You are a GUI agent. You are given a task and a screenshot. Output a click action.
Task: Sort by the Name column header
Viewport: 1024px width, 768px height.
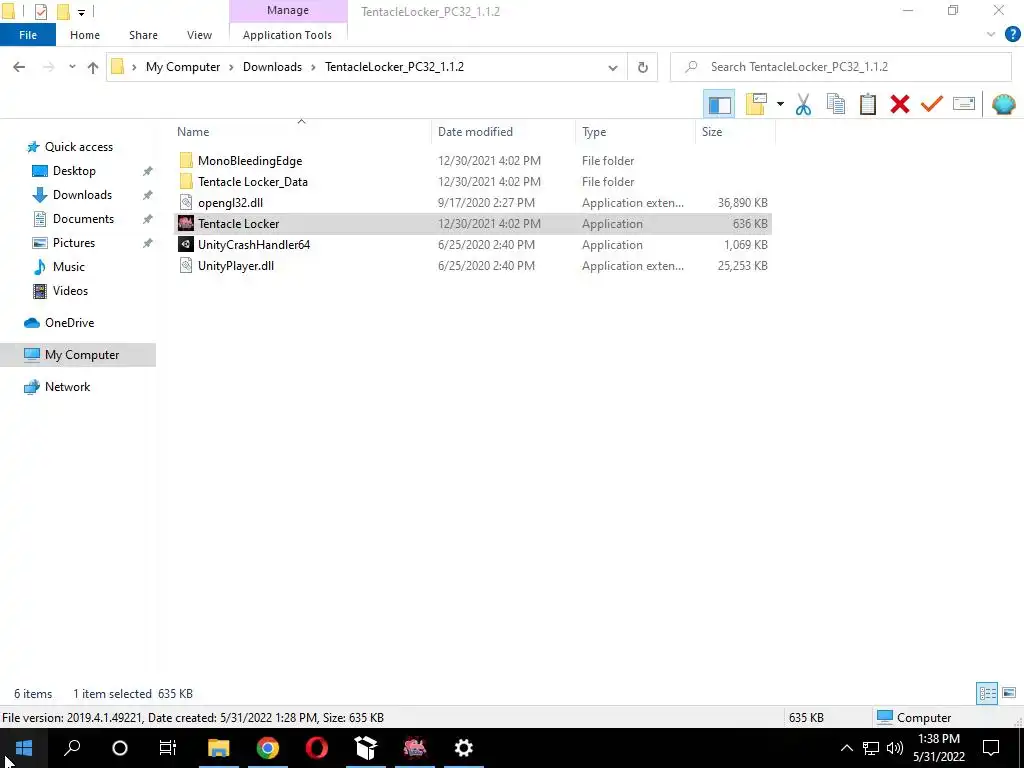pos(193,132)
